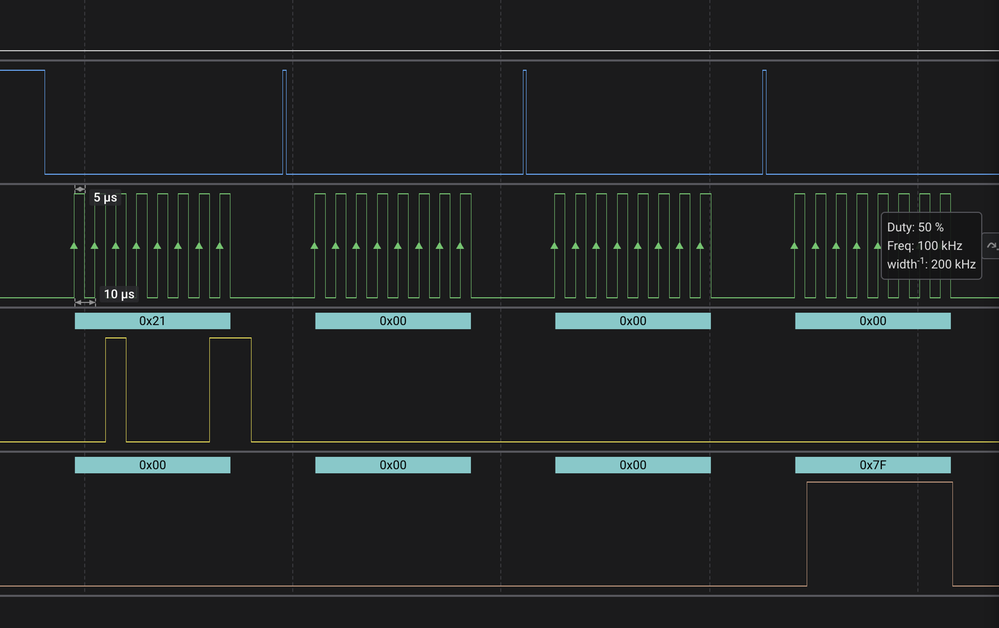The width and height of the screenshot is (999, 628).
Task: Click the 10 µs period label
Action: [x=119, y=294]
